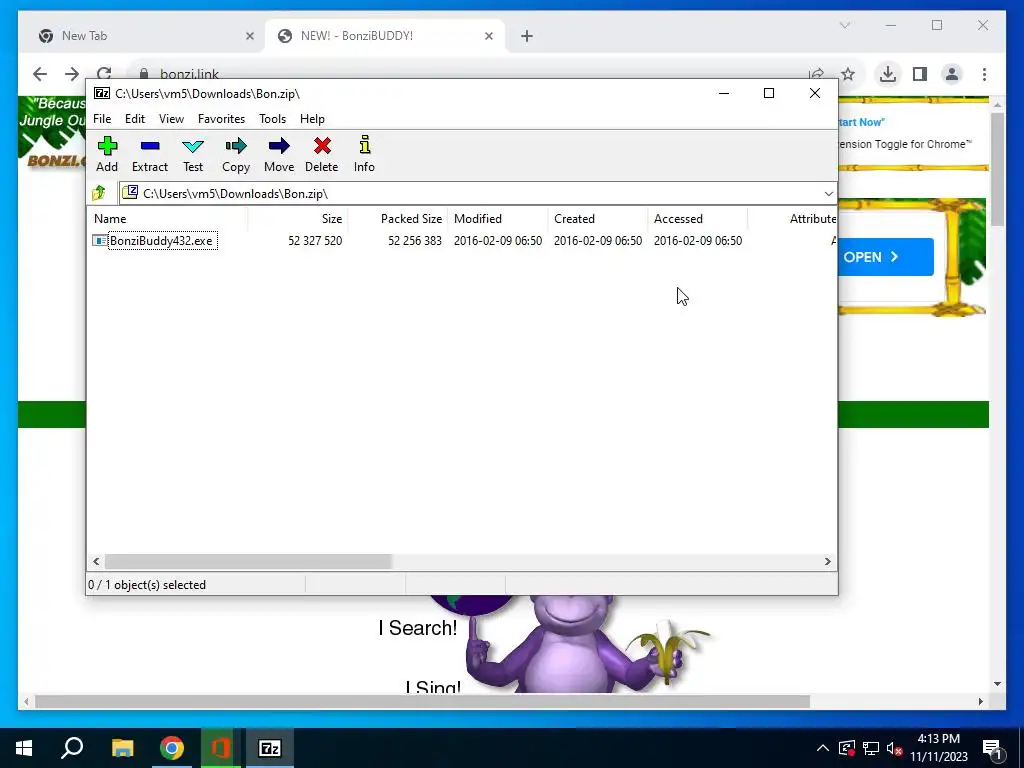1024x768 pixels.
Task: Click the Add toolbar icon in 7-Zip
Action: click(x=107, y=146)
